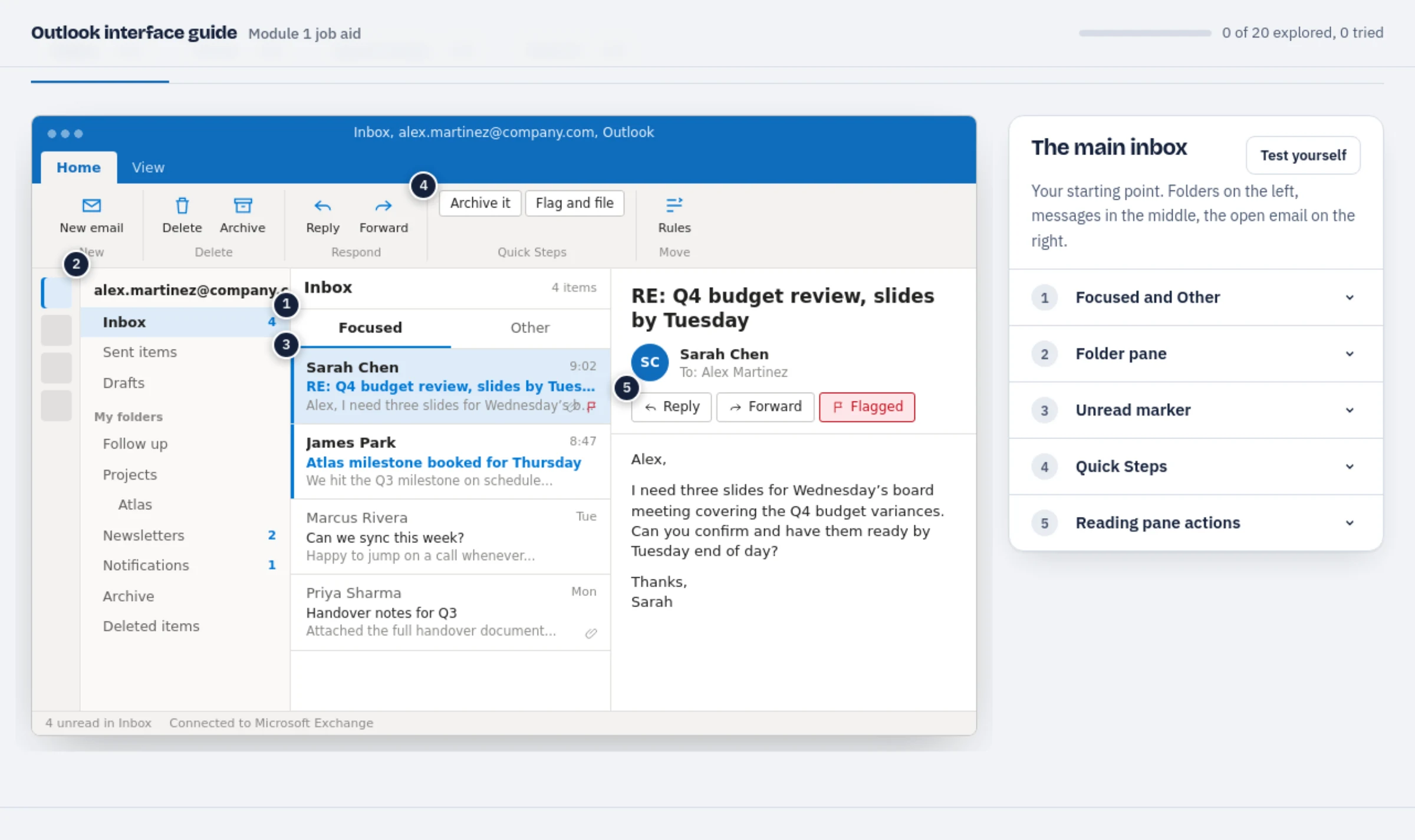
Task: Click the alex.martinez@company account header
Action: coord(190,290)
